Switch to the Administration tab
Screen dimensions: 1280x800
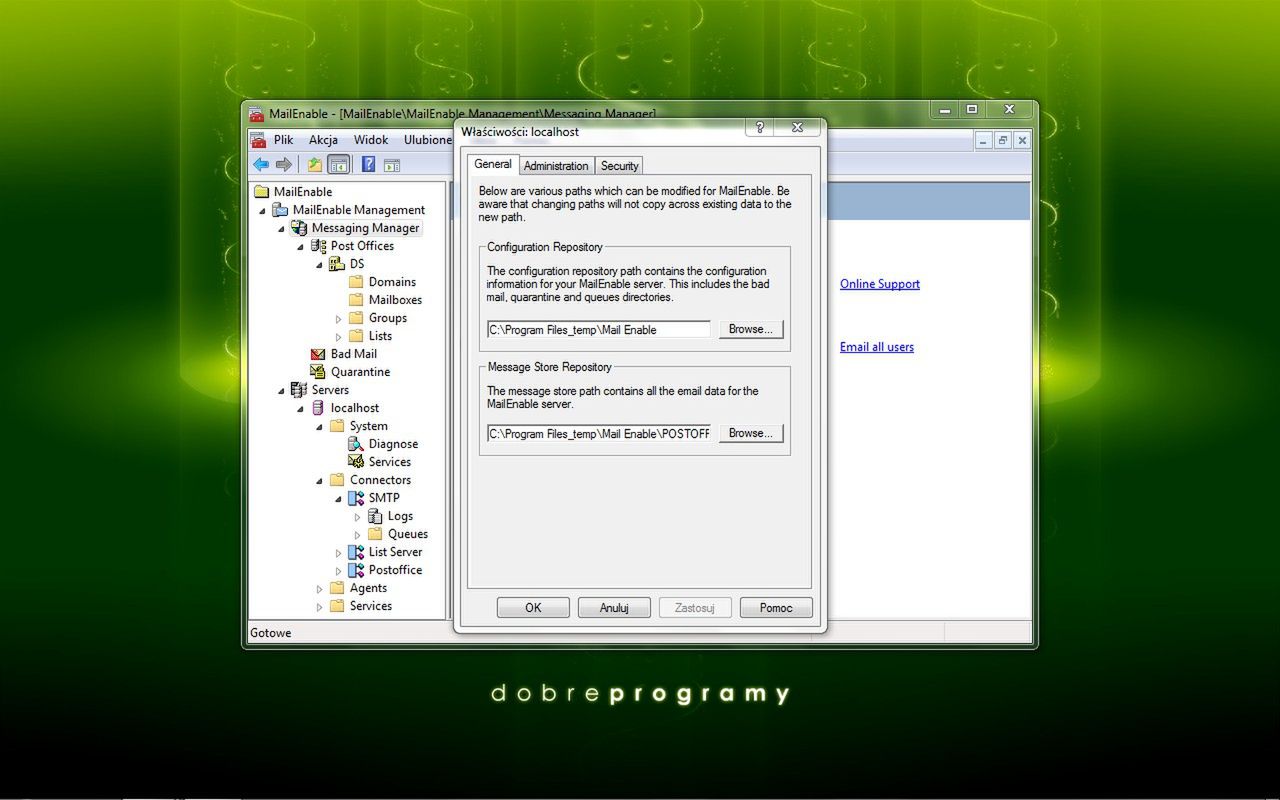tap(556, 166)
